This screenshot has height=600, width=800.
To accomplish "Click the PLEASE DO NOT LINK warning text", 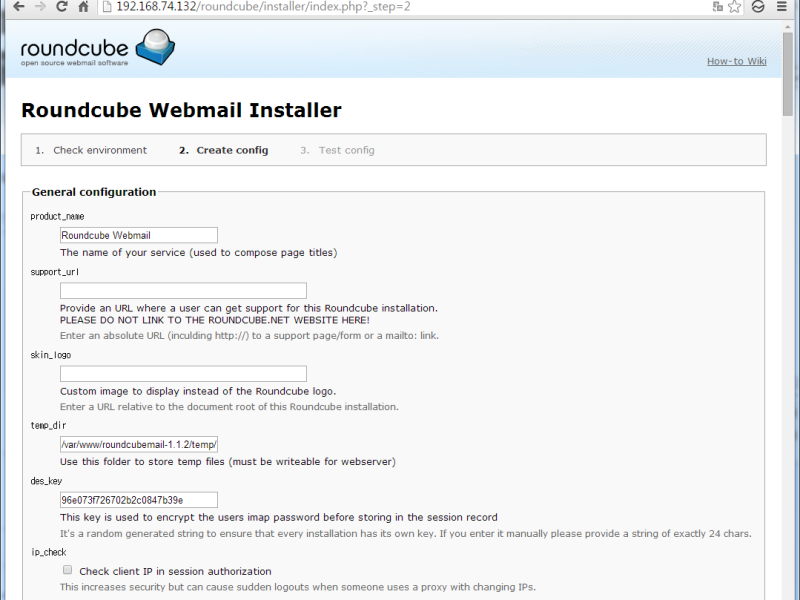I will [x=215, y=320].
